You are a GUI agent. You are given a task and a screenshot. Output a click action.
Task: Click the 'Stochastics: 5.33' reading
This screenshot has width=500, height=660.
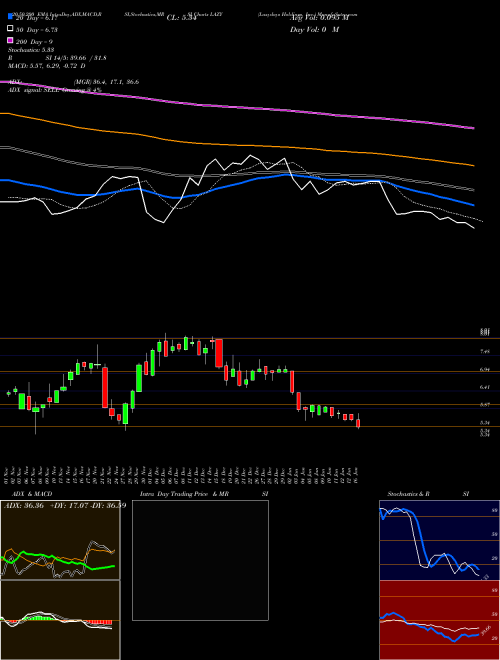point(32,50)
